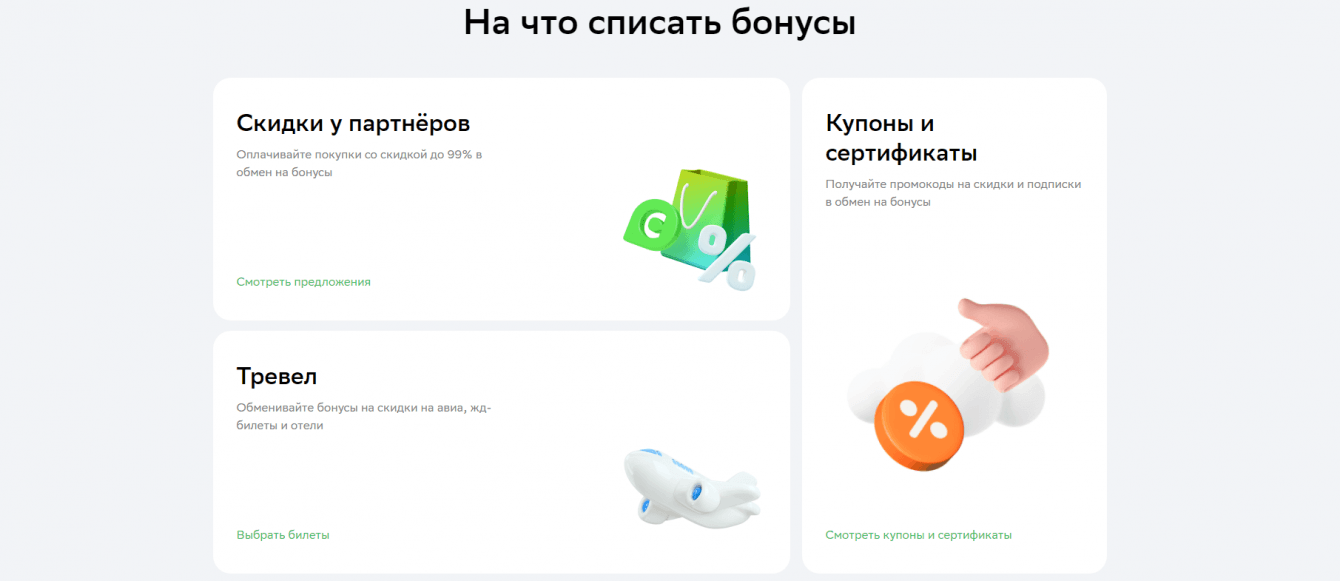Viewport: 1340px width, 581px height.
Task: Open the 'Смотреть предложения' link
Action: (x=303, y=282)
